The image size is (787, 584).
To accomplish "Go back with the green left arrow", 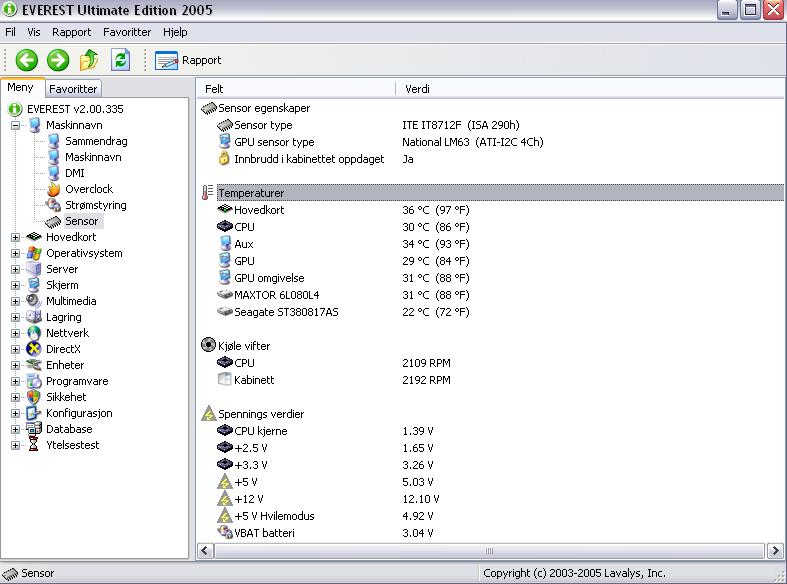I will (x=27, y=60).
